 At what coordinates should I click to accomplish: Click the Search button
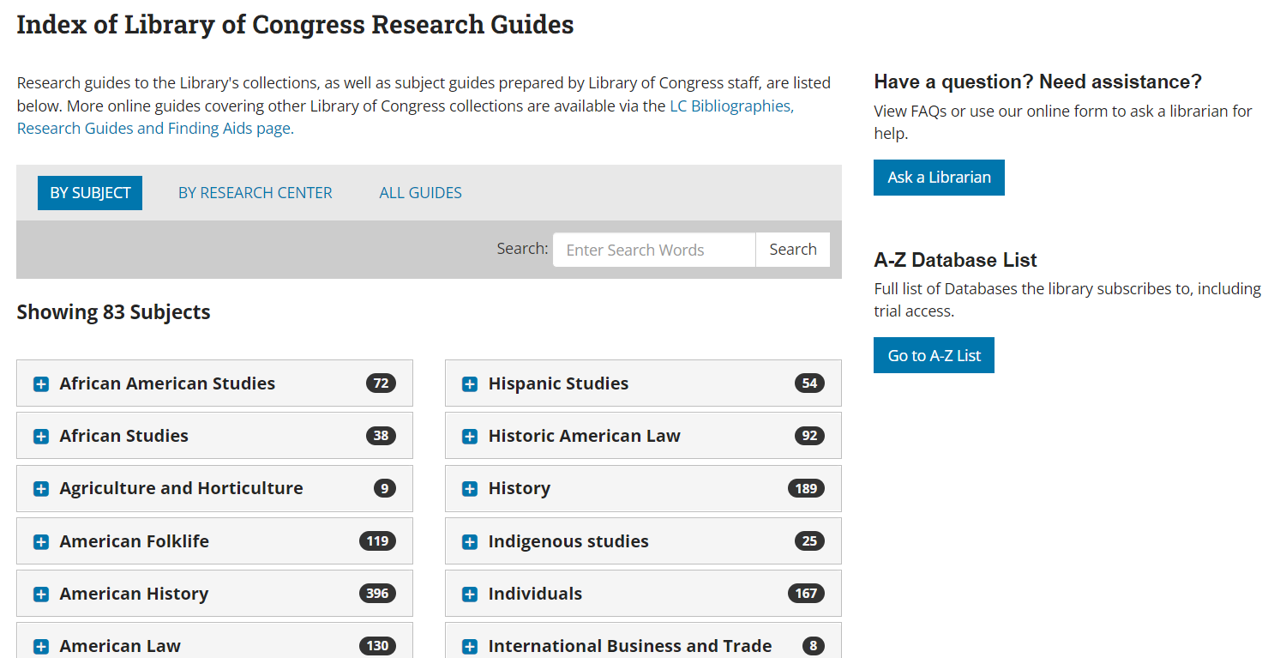tap(793, 250)
